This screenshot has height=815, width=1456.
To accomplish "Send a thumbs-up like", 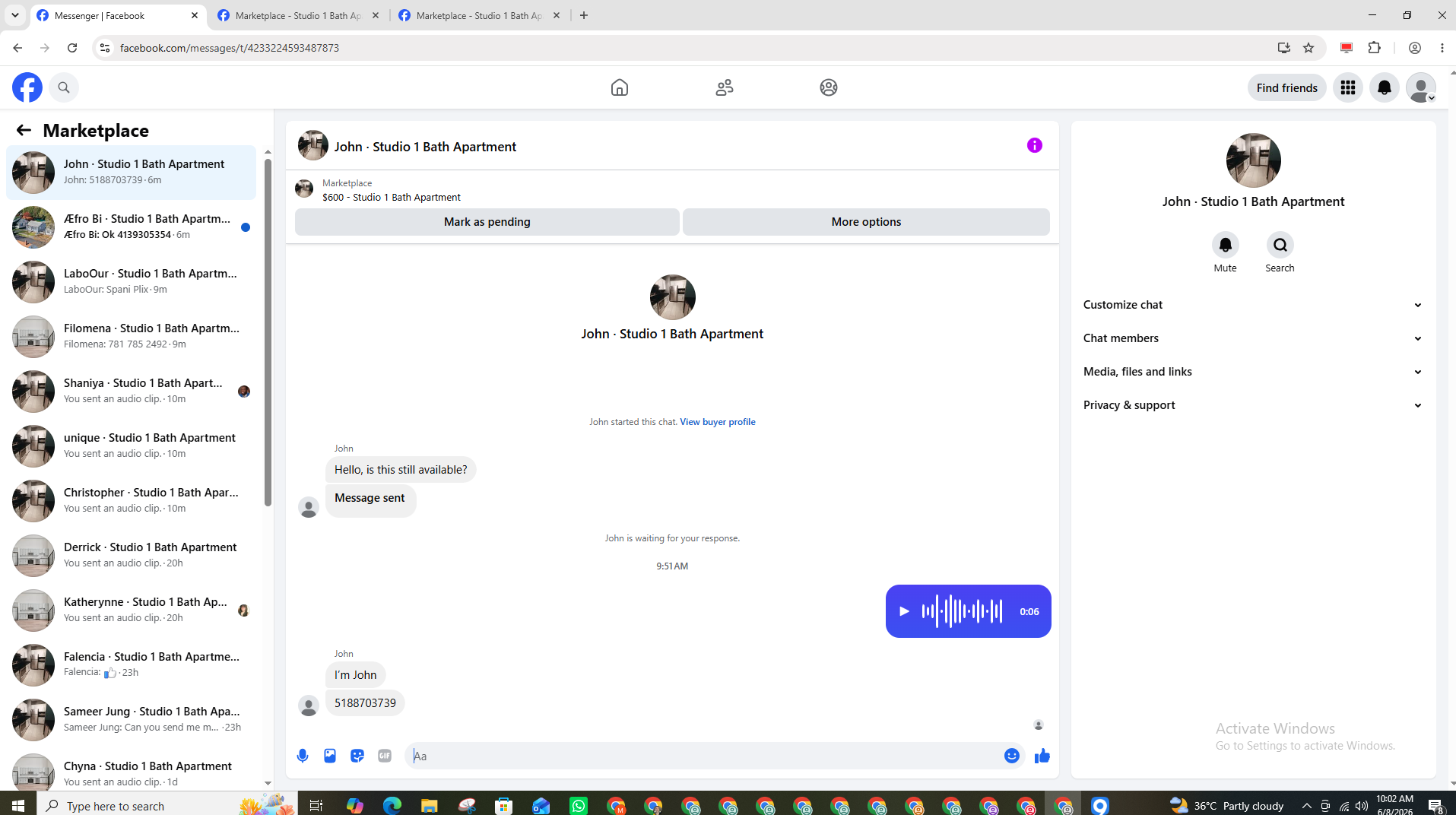I will (x=1042, y=756).
